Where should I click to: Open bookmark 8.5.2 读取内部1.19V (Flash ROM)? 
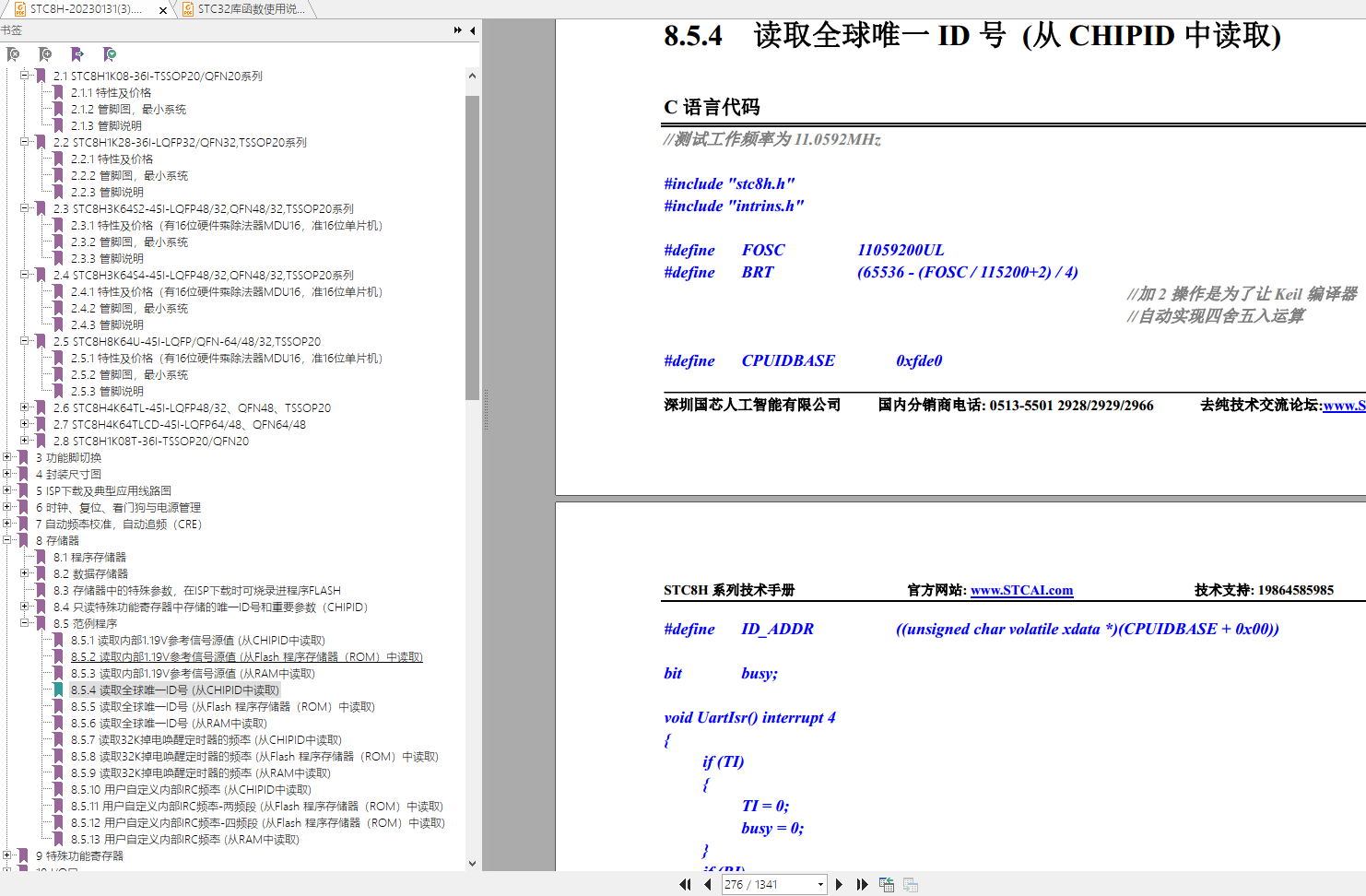tap(247, 656)
